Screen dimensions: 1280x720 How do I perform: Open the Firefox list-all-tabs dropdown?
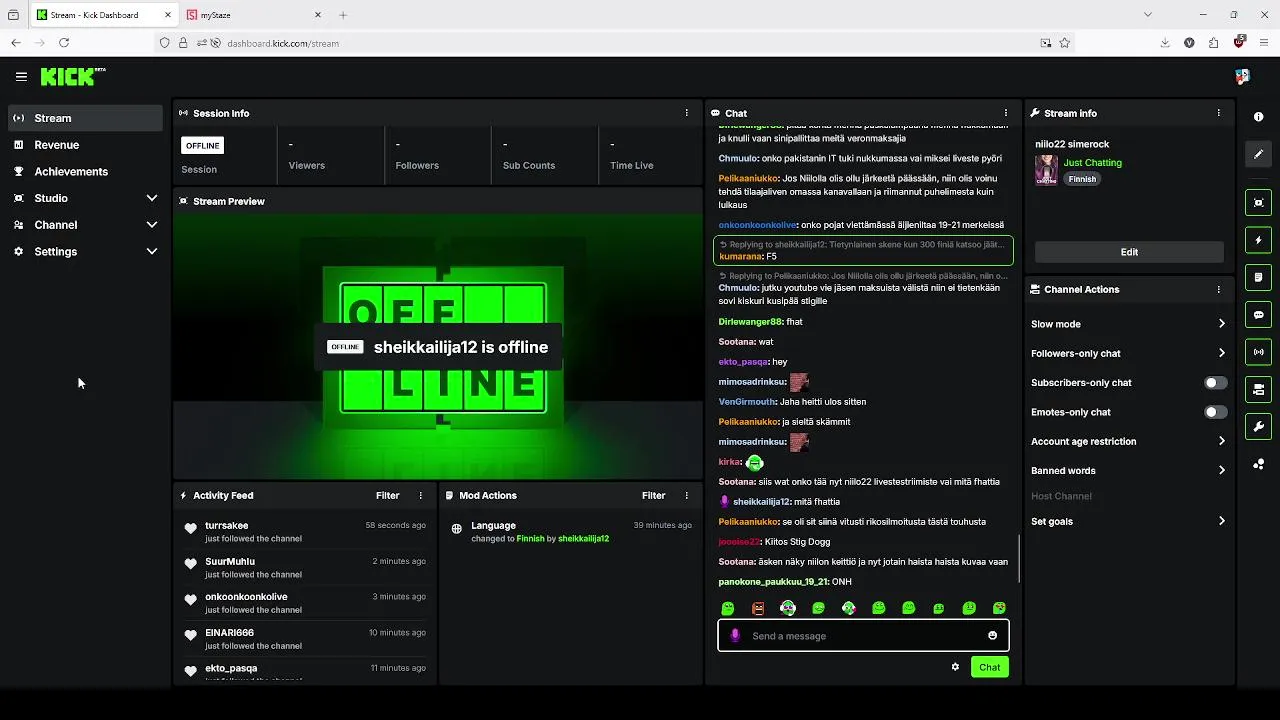(1148, 15)
